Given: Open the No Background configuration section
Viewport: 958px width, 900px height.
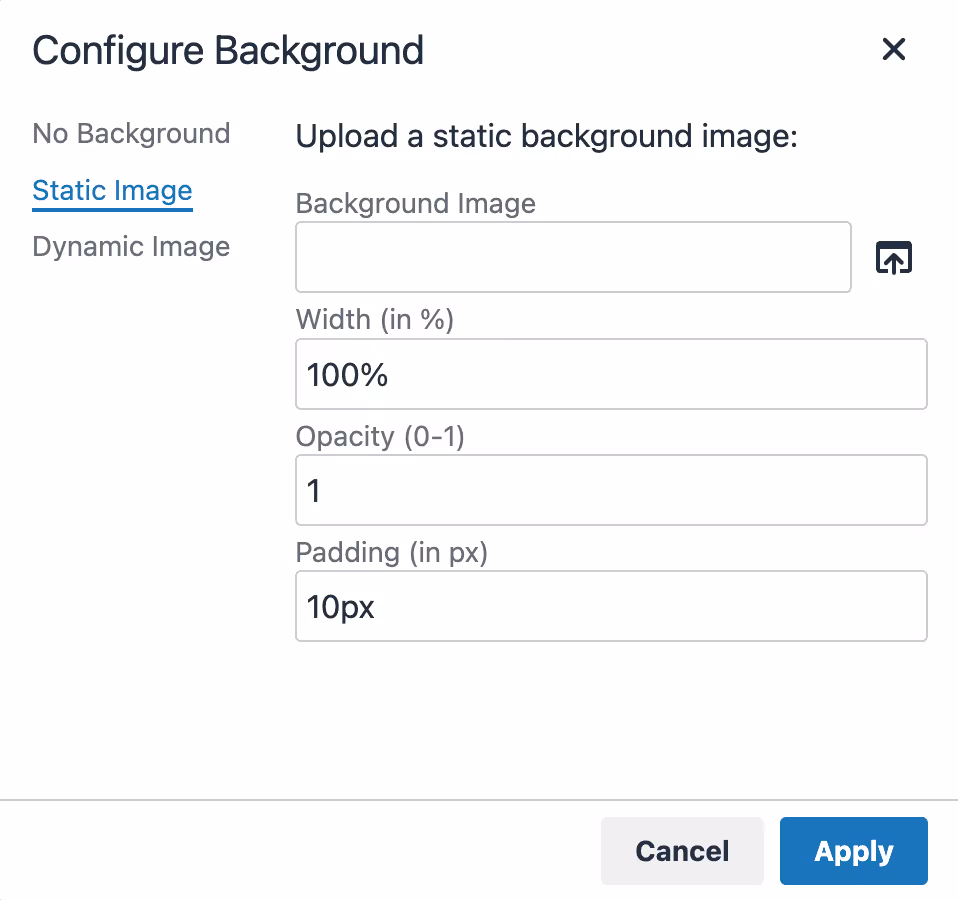Looking at the screenshot, I should (130, 133).
